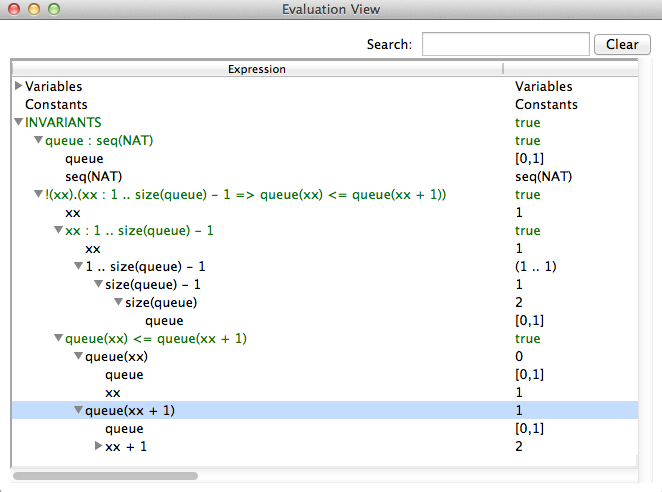Image resolution: width=662 pixels, height=492 pixels.
Task: Collapse the universal quantifier !(xx) node
Action: point(39,195)
